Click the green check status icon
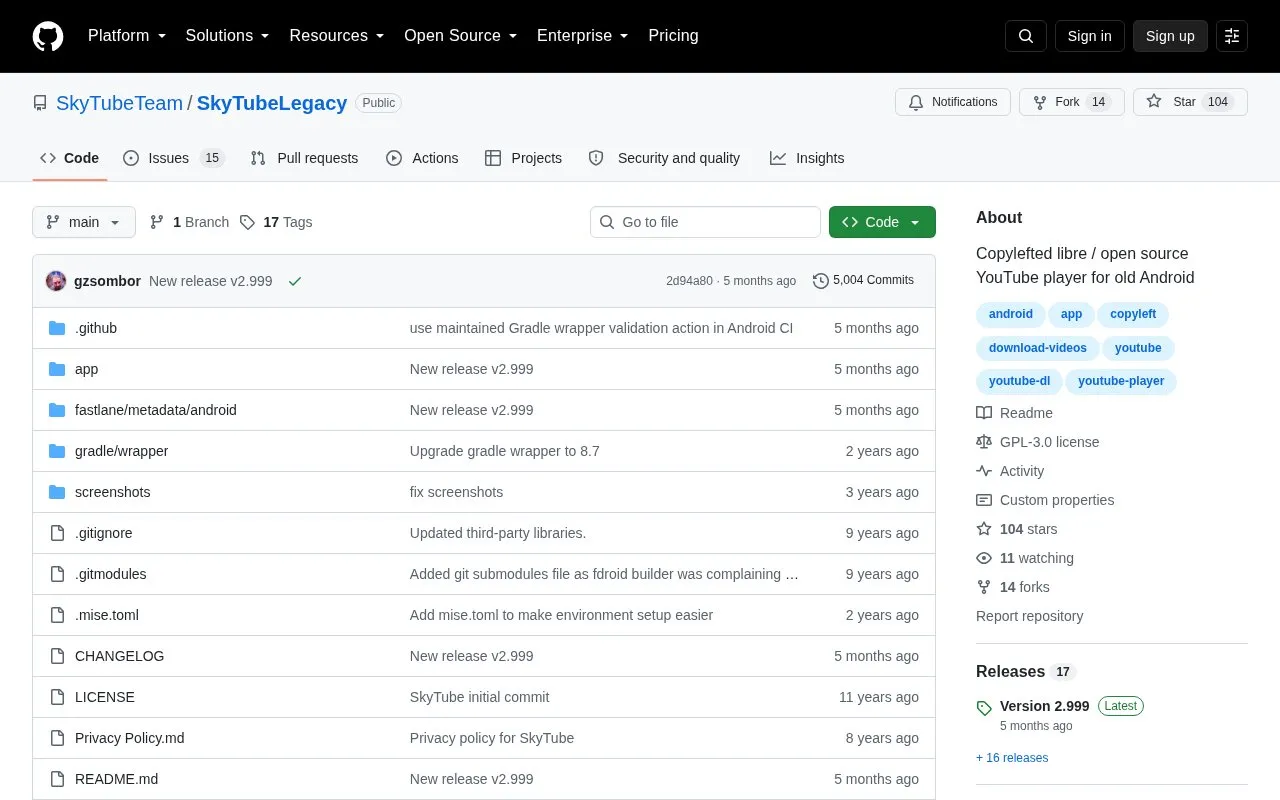1280x800 pixels. (x=295, y=281)
